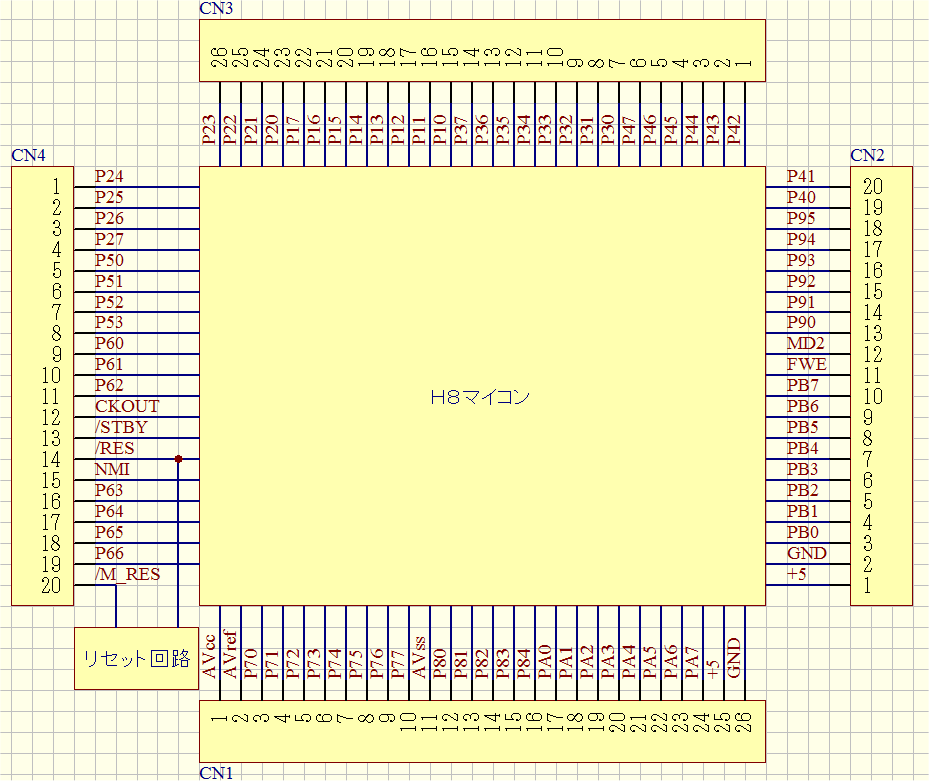Select the P60 net label

109,343
